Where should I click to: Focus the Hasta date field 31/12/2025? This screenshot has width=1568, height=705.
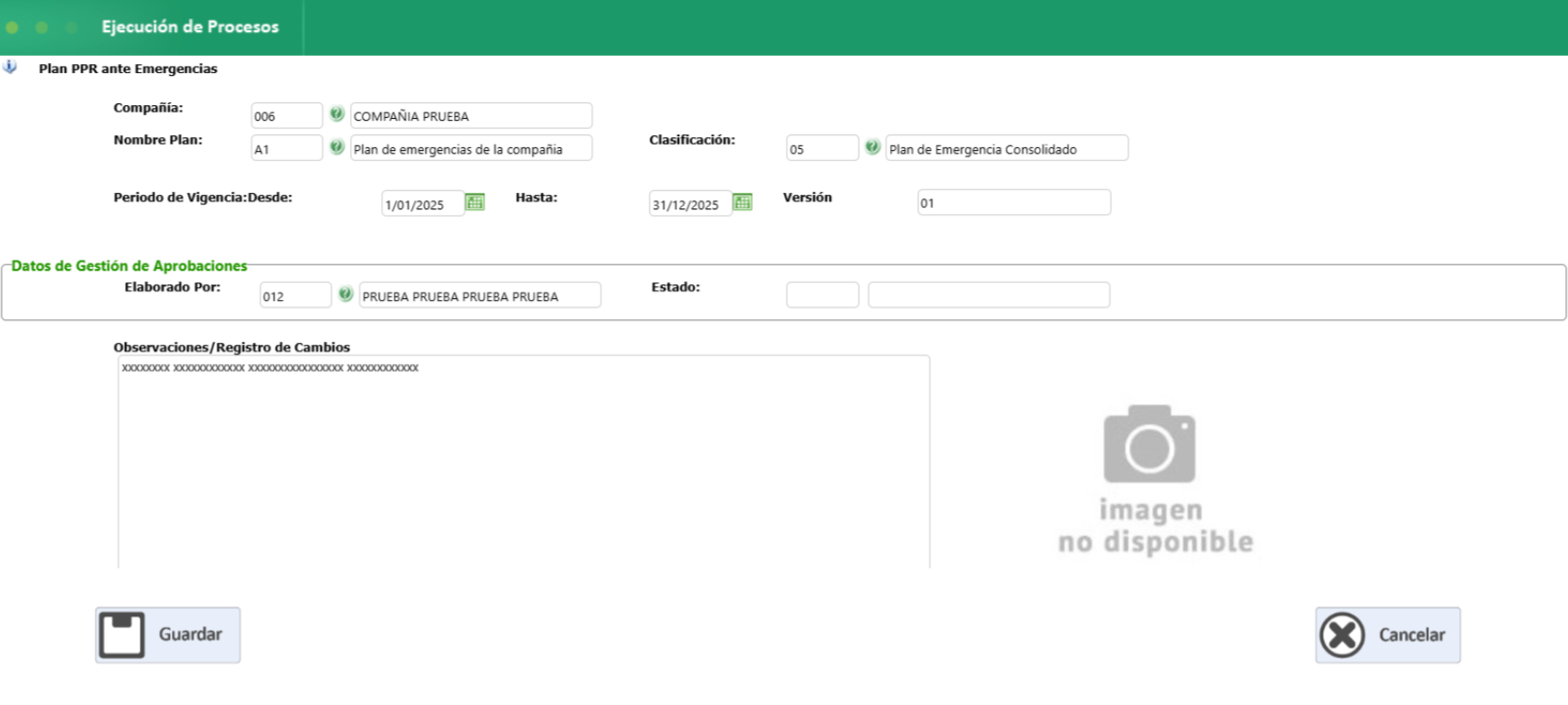(x=691, y=203)
